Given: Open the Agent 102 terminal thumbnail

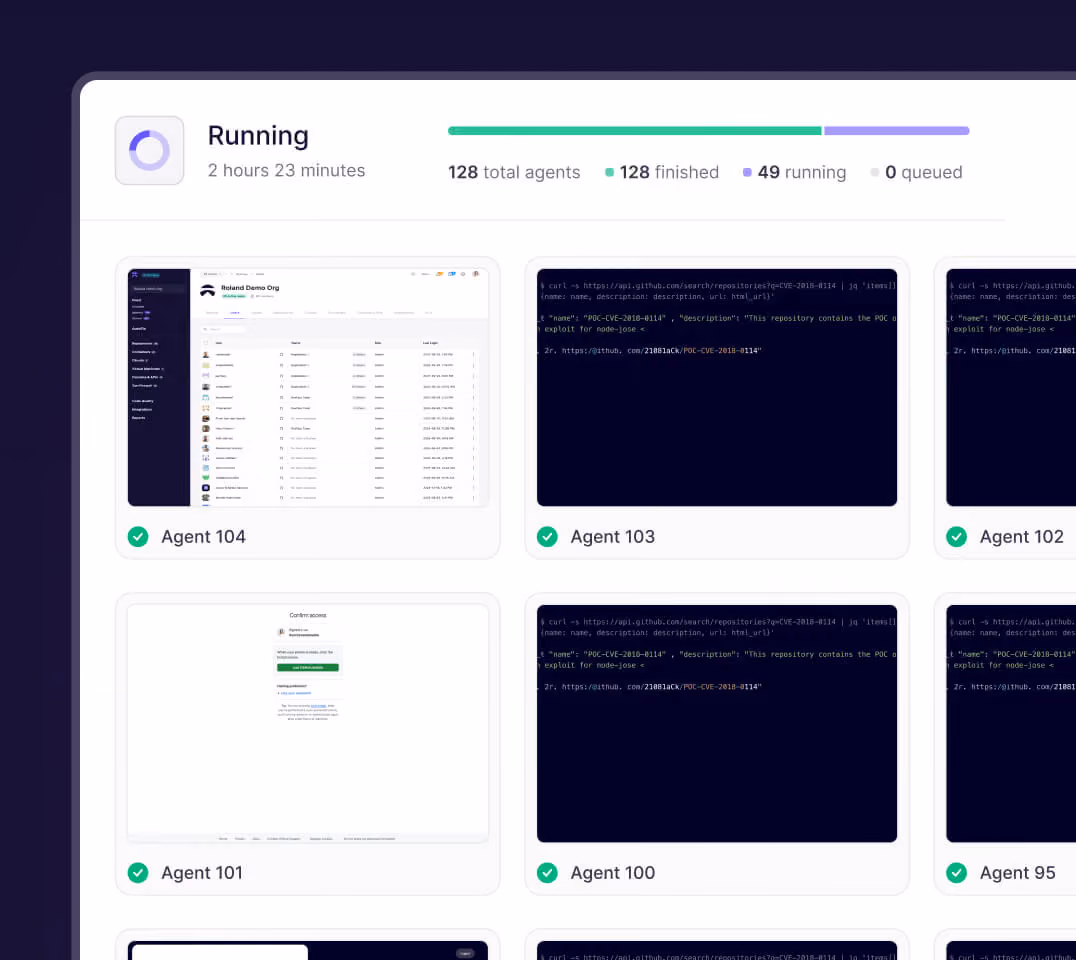Looking at the screenshot, I should [x=1011, y=388].
